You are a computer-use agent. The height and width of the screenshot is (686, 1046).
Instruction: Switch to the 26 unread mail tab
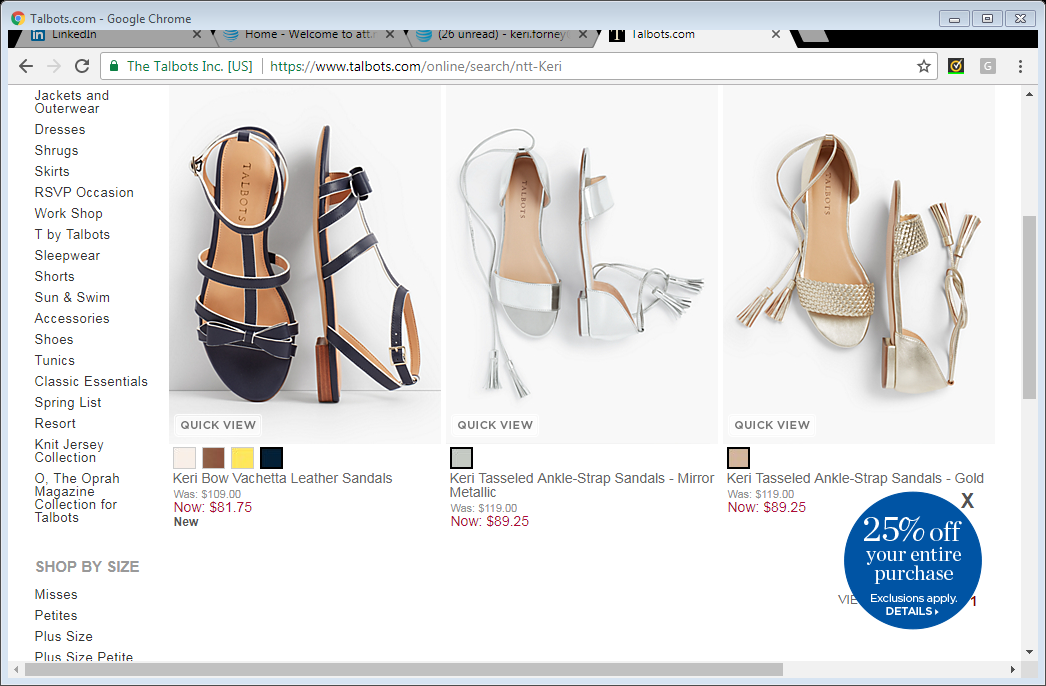pyautogui.click(x=502, y=35)
